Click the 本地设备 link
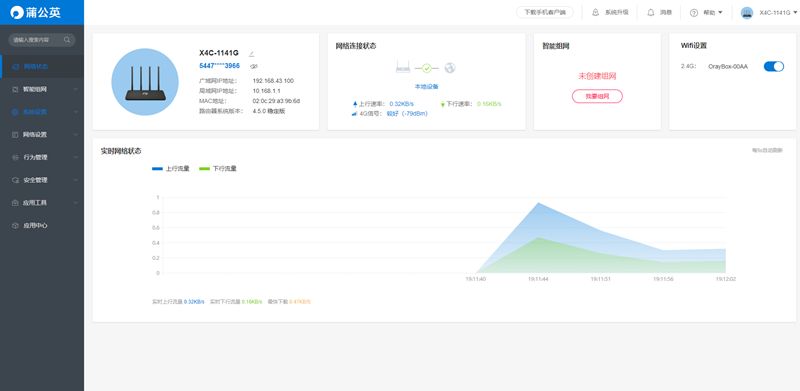Viewport: 800px width, 391px height. [x=427, y=87]
